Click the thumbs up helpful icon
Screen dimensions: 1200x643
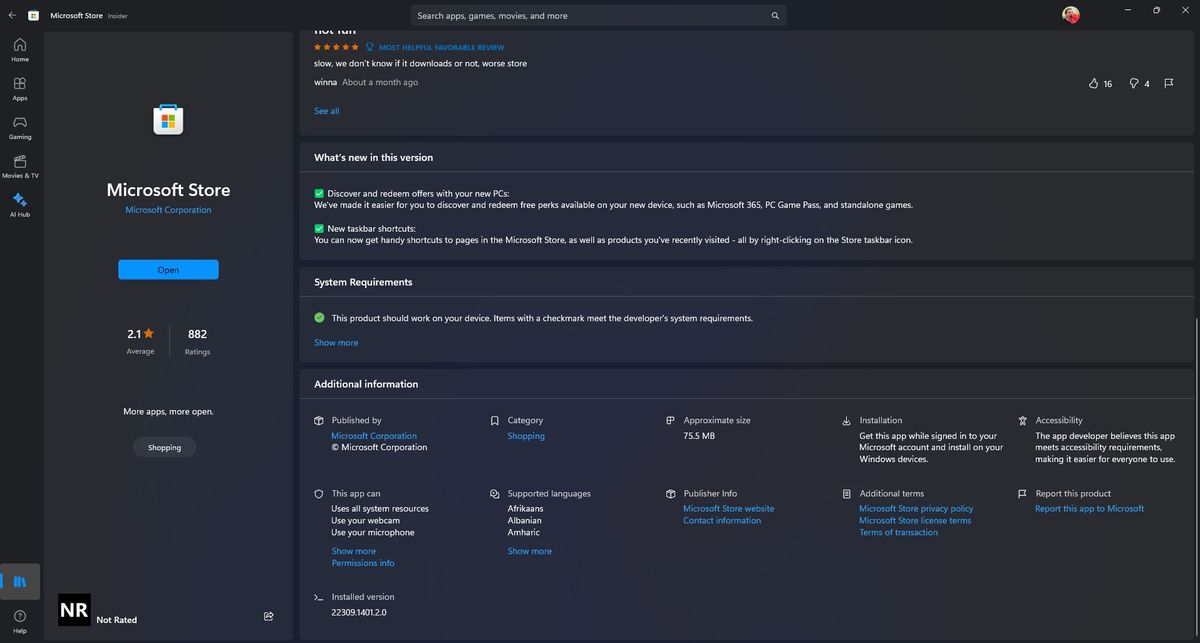[x=1093, y=84]
